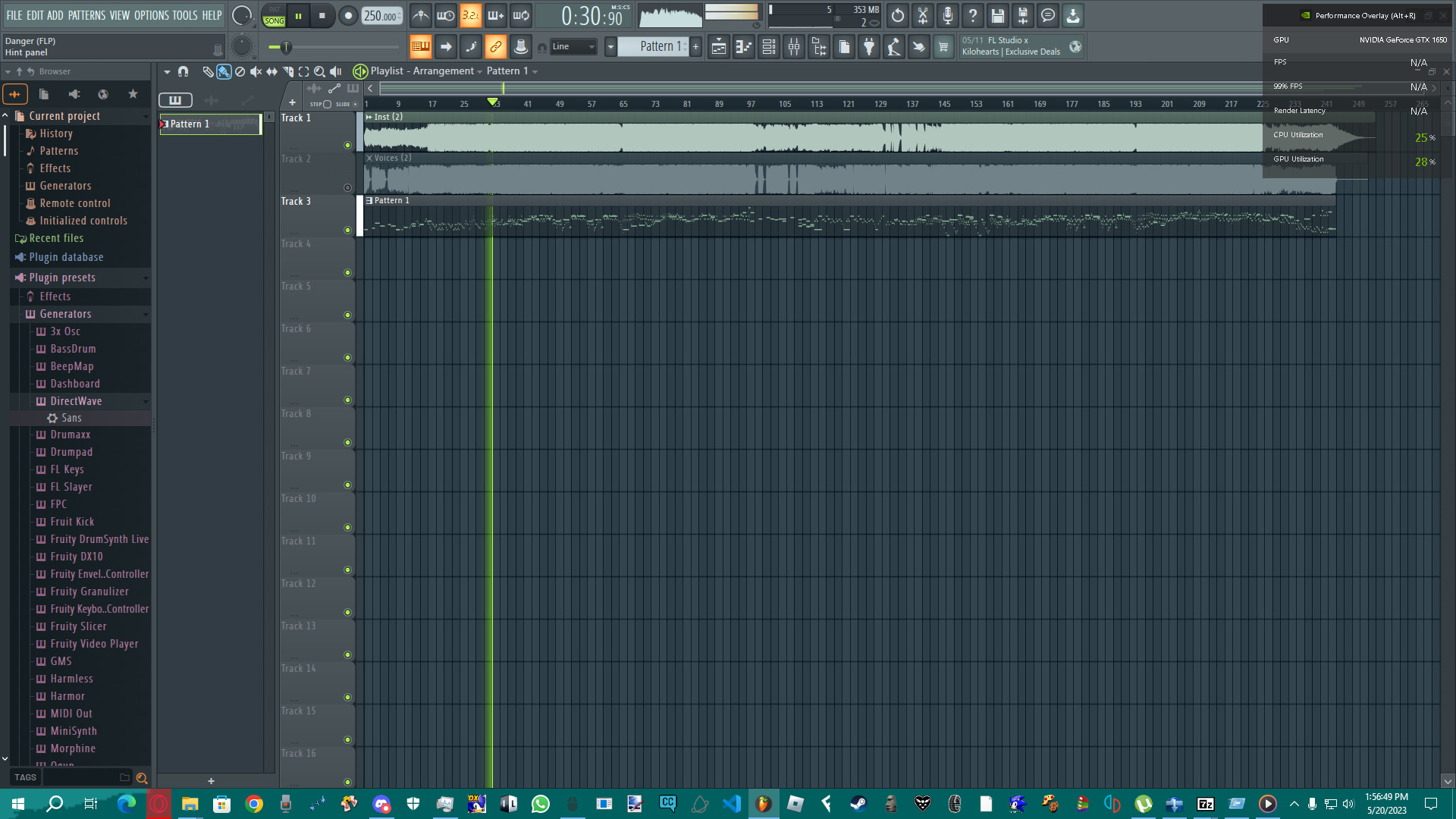View project info speech bubble icon
Screen dimensions: 1456x819
point(1048,15)
